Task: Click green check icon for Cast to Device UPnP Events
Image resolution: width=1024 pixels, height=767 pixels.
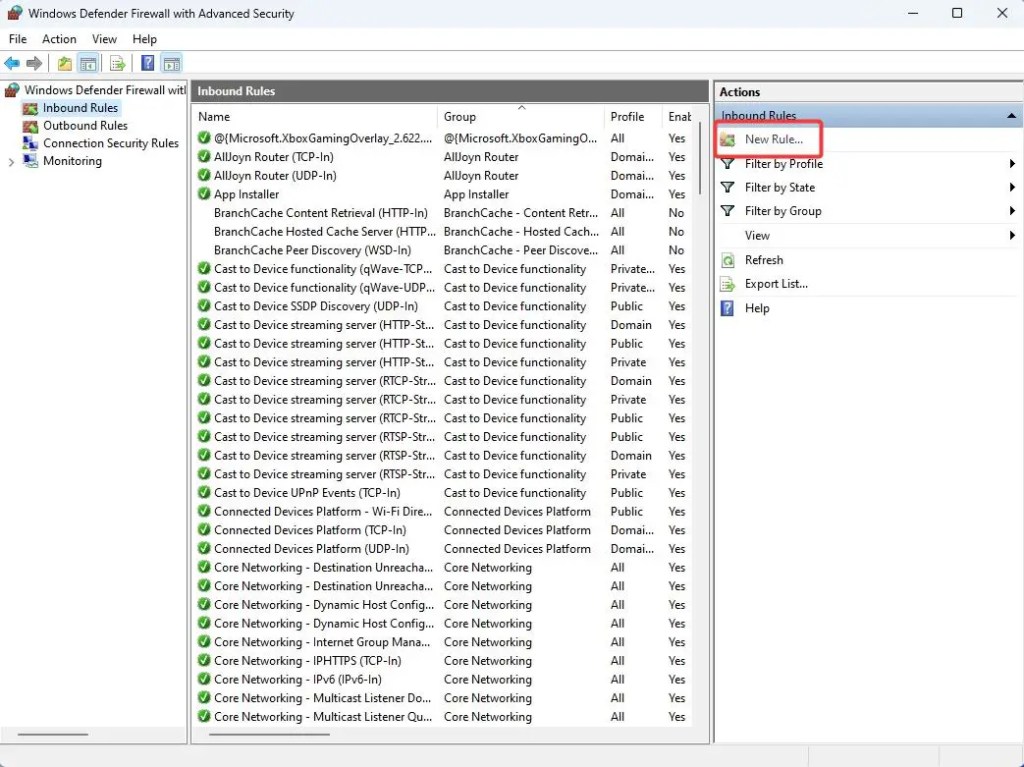Action: (204, 493)
